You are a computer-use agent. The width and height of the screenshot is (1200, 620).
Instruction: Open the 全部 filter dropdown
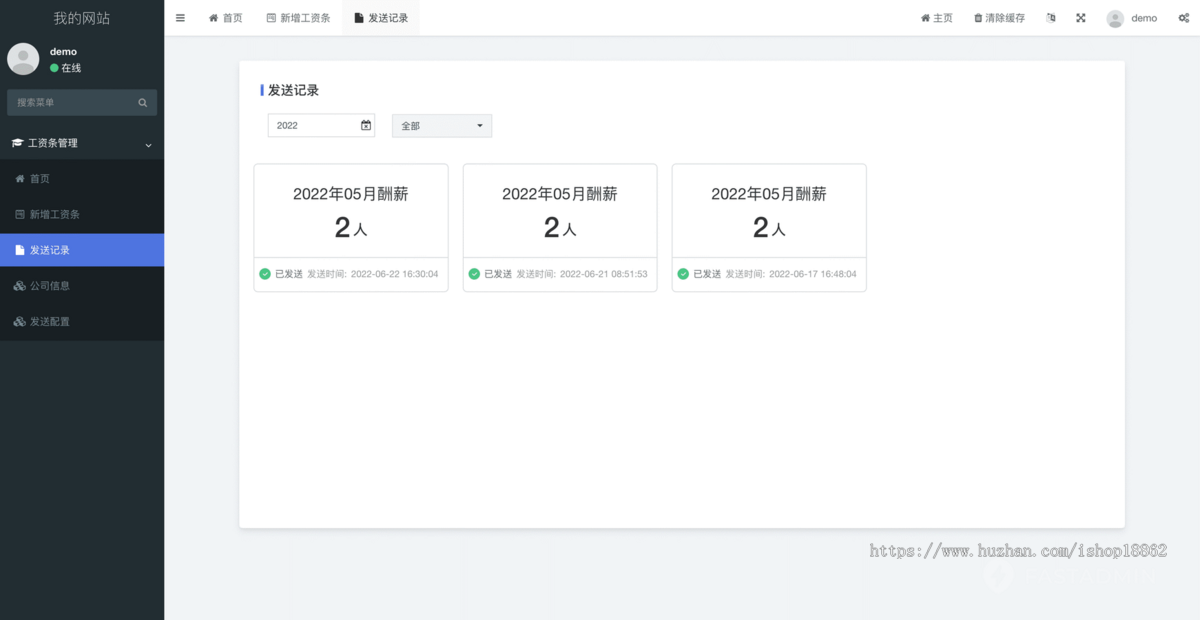[x=441, y=125]
